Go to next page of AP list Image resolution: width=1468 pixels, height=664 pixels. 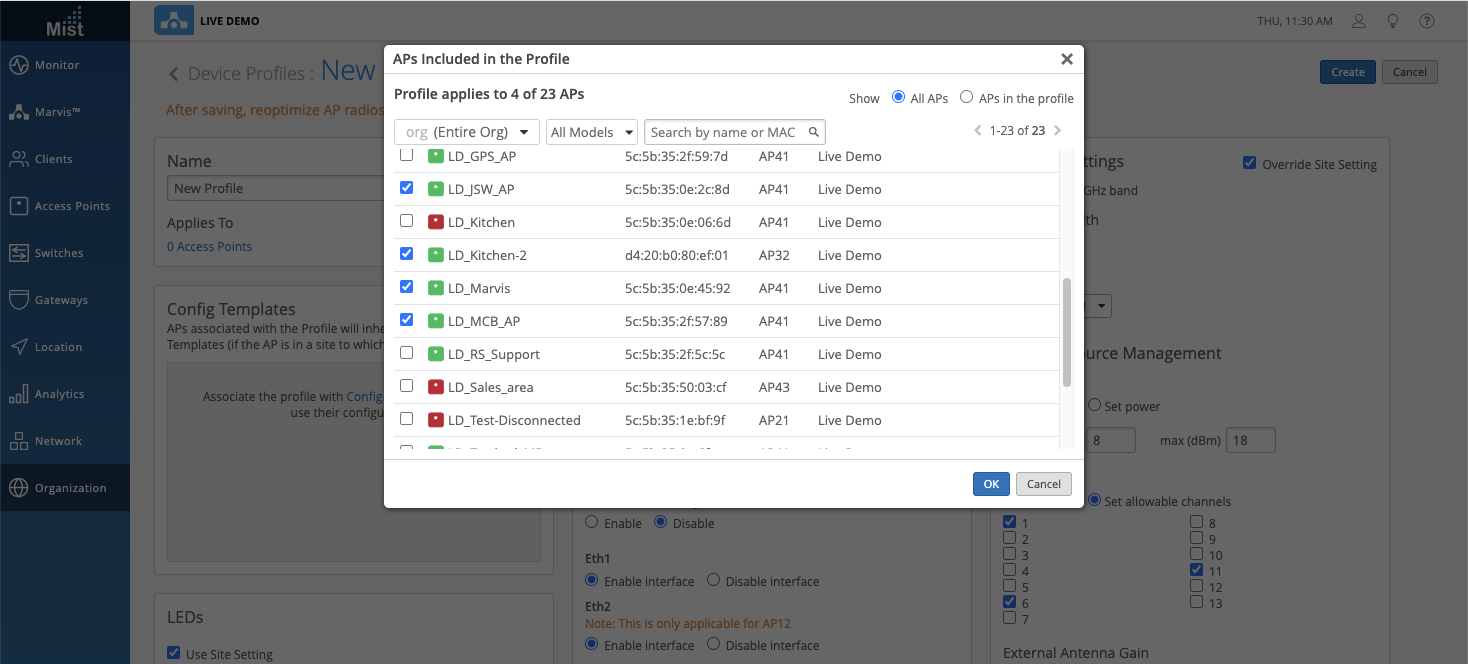(1058, 131)
